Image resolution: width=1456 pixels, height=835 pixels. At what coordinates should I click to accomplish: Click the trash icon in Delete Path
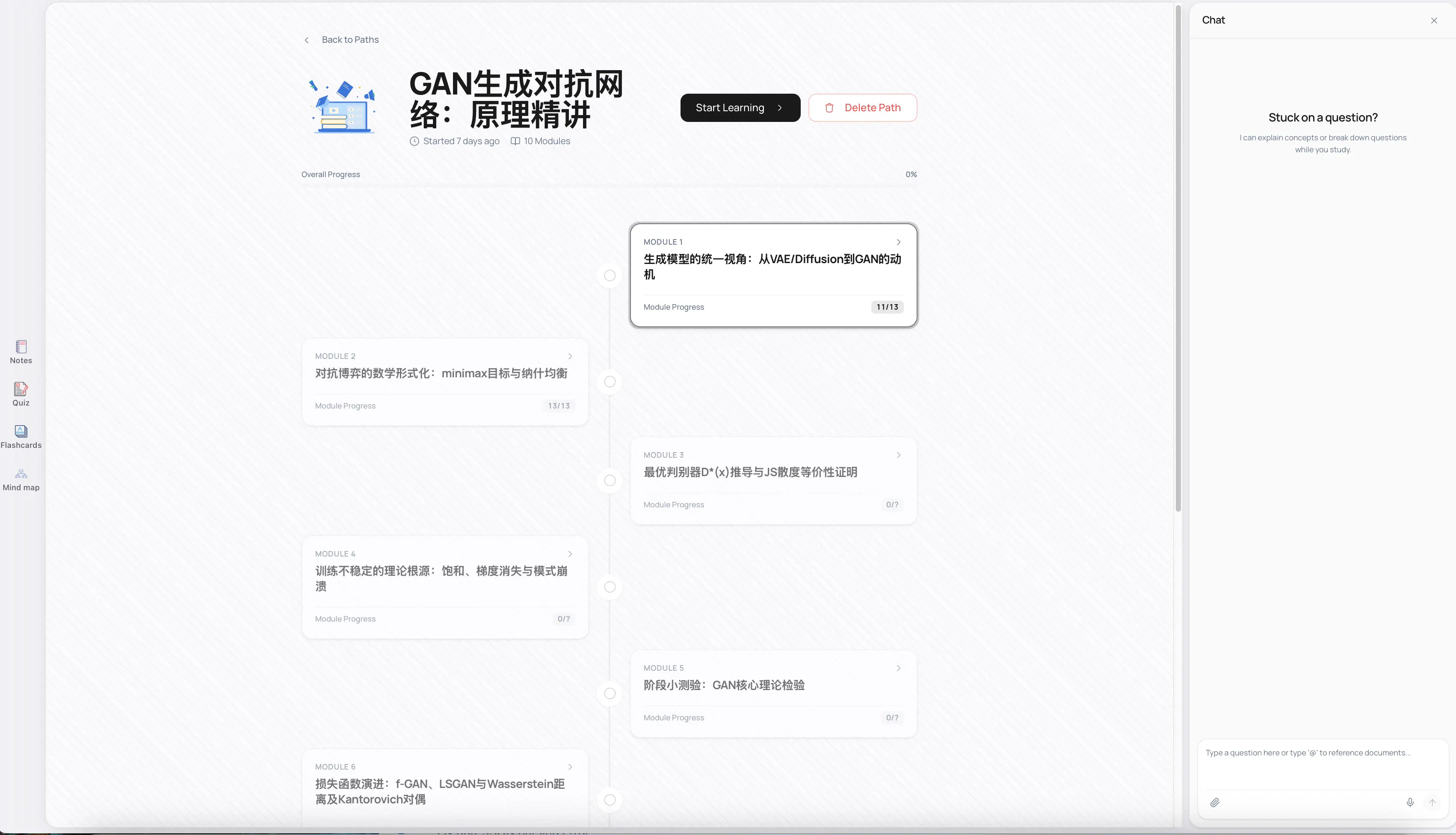tap(829, 108)
